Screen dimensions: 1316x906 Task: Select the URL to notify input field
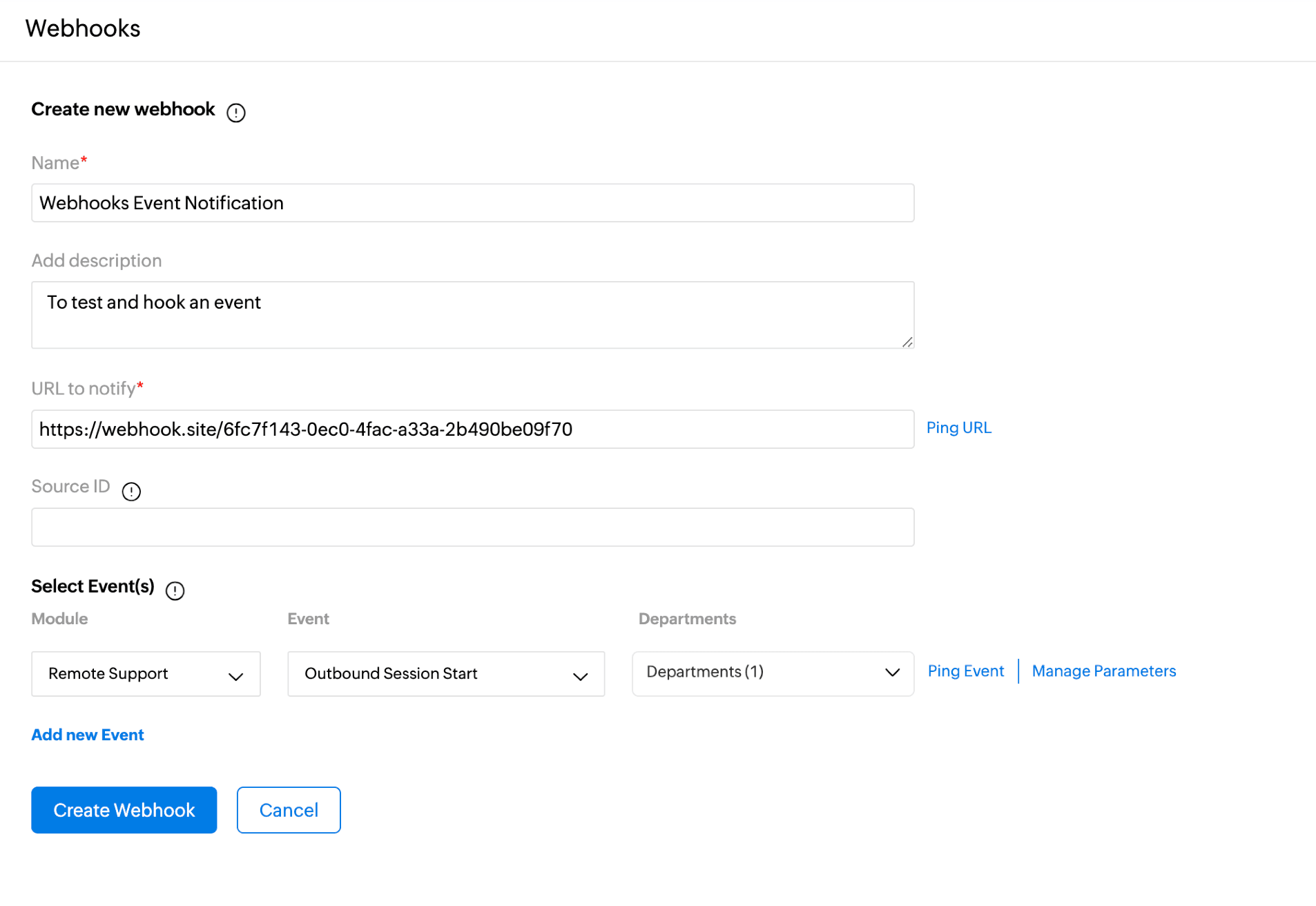tap(472, 430)
